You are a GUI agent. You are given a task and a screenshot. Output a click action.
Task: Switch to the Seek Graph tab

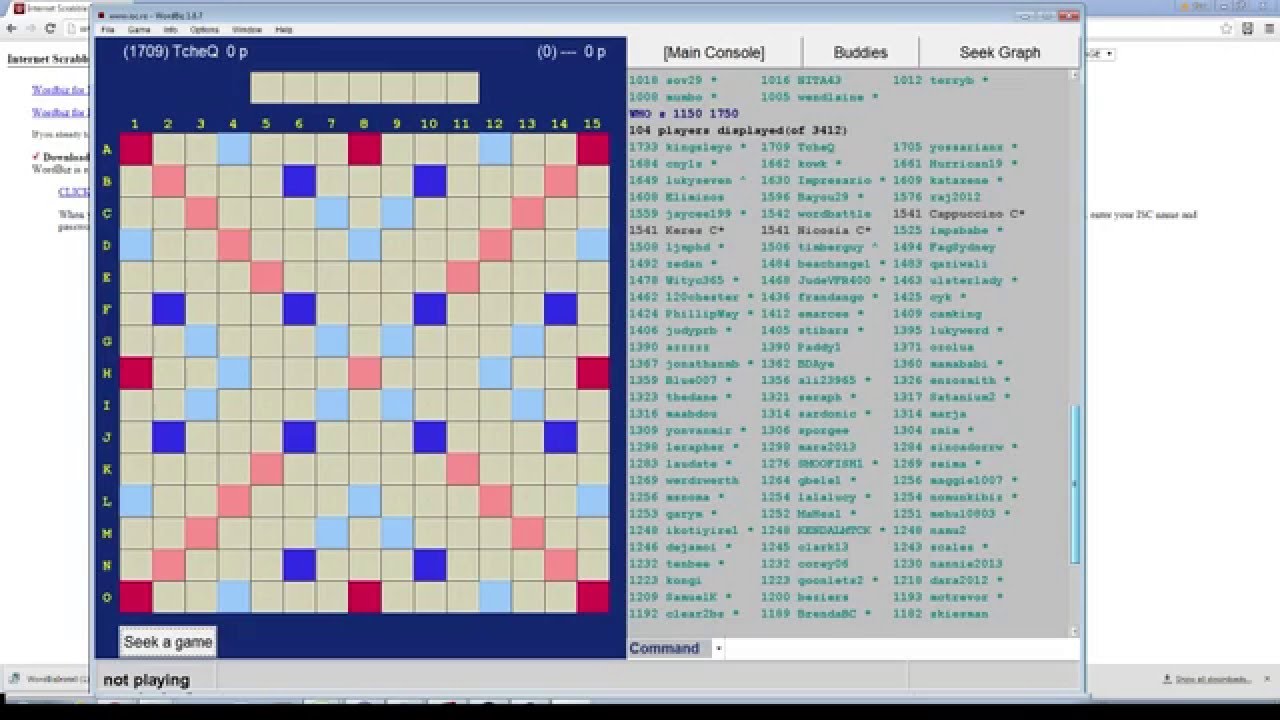point(1000,53)
